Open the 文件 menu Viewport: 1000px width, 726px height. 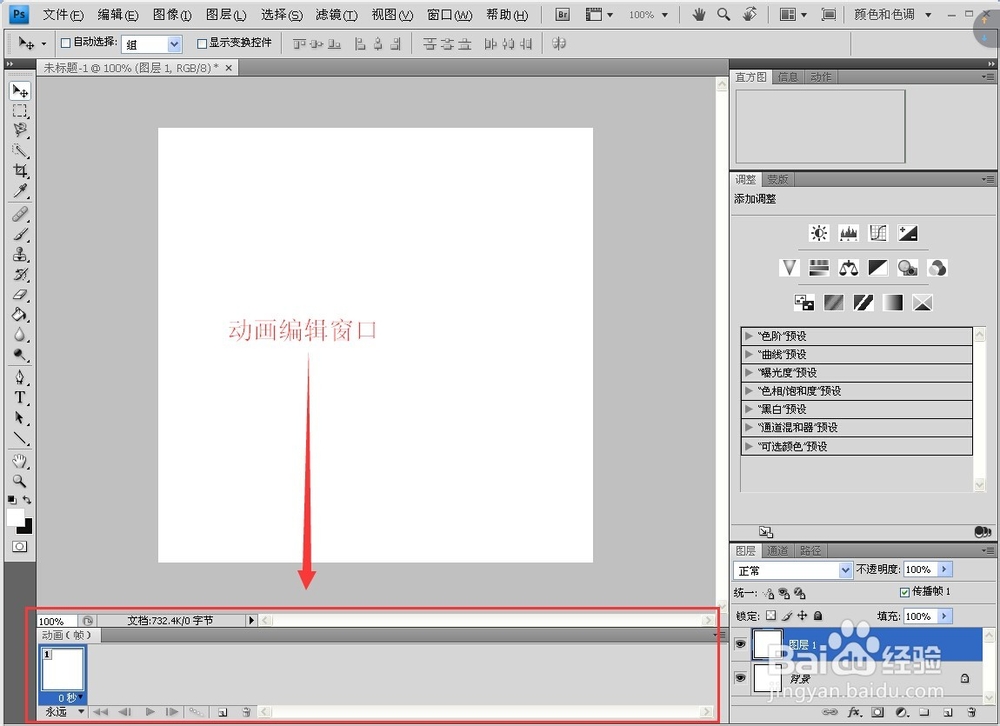click(62, 15)
